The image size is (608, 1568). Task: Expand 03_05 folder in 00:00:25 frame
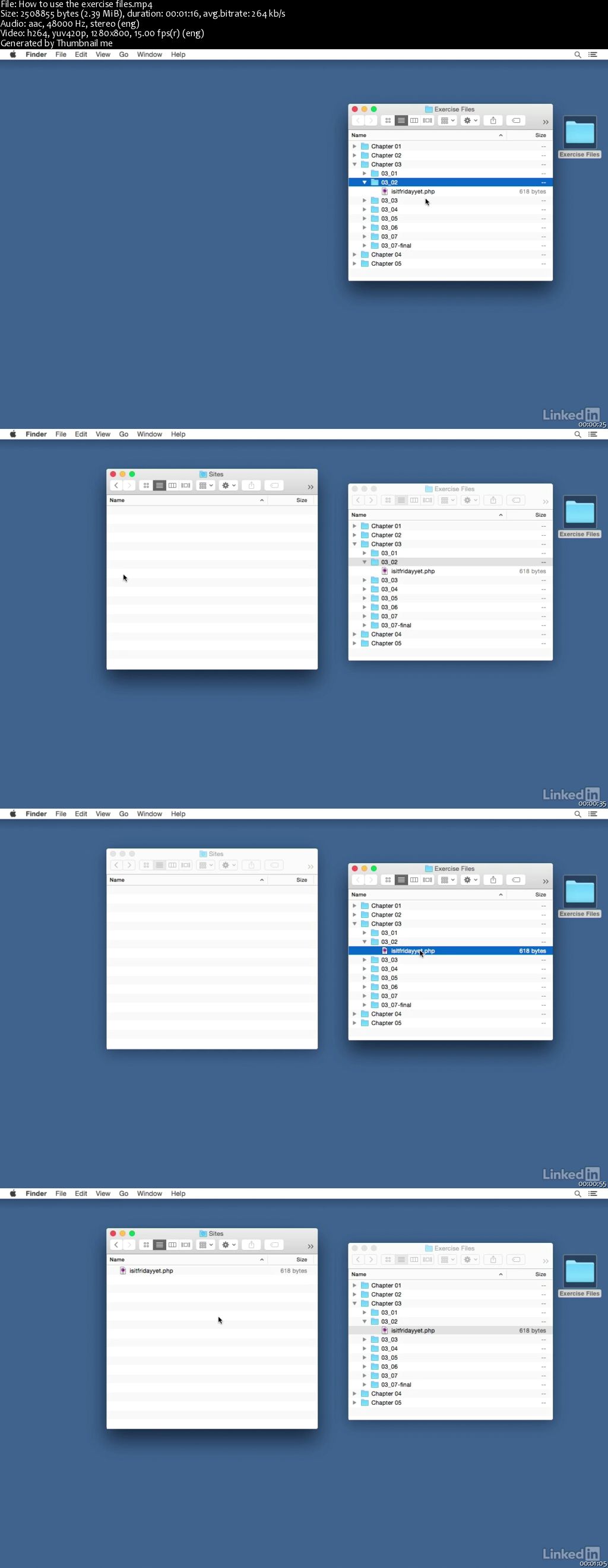365,218
